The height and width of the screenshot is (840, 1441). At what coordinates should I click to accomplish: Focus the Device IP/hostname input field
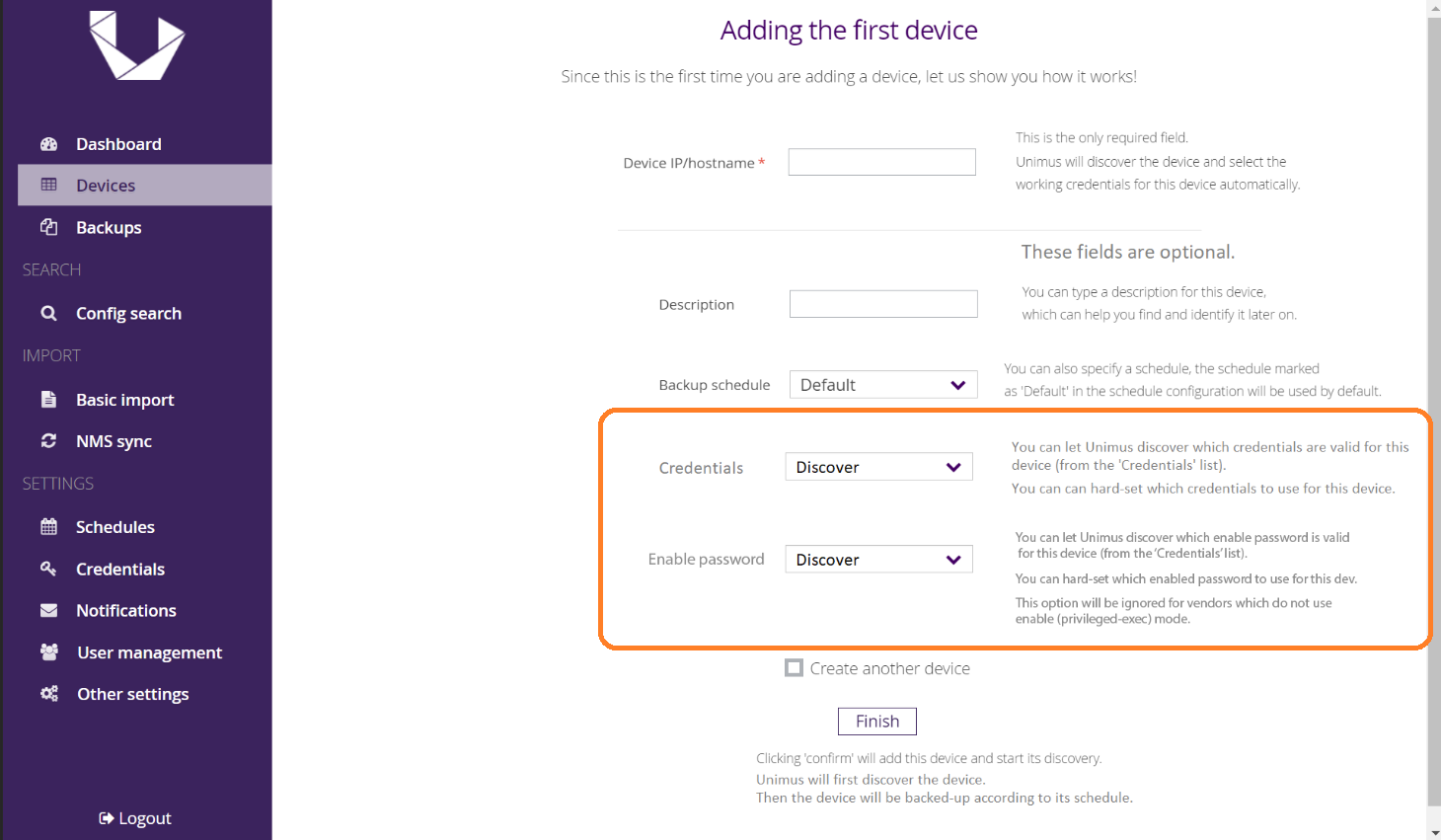(x=881, y=162)
